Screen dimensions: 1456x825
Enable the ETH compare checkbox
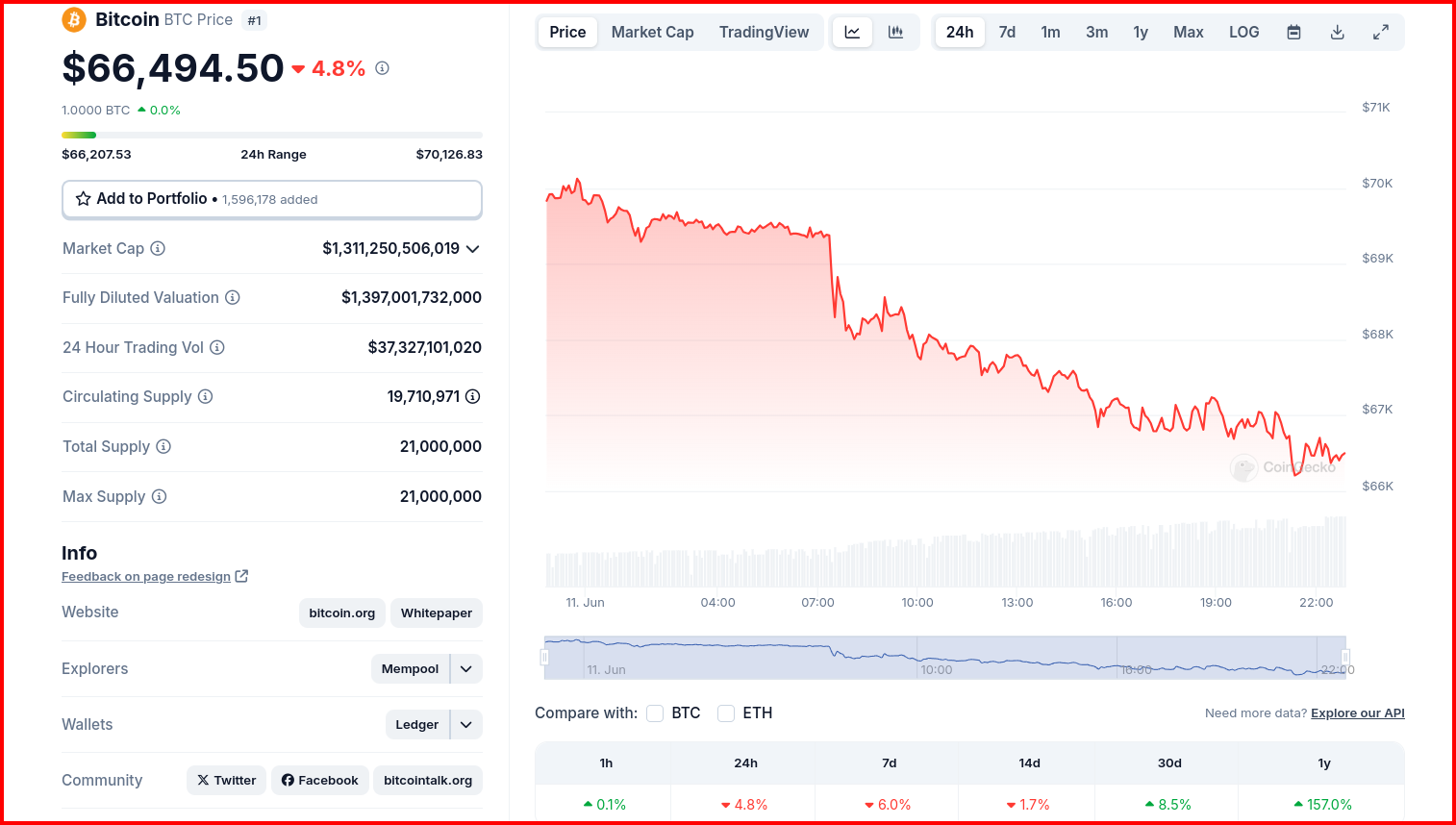[x=726, y=712]
